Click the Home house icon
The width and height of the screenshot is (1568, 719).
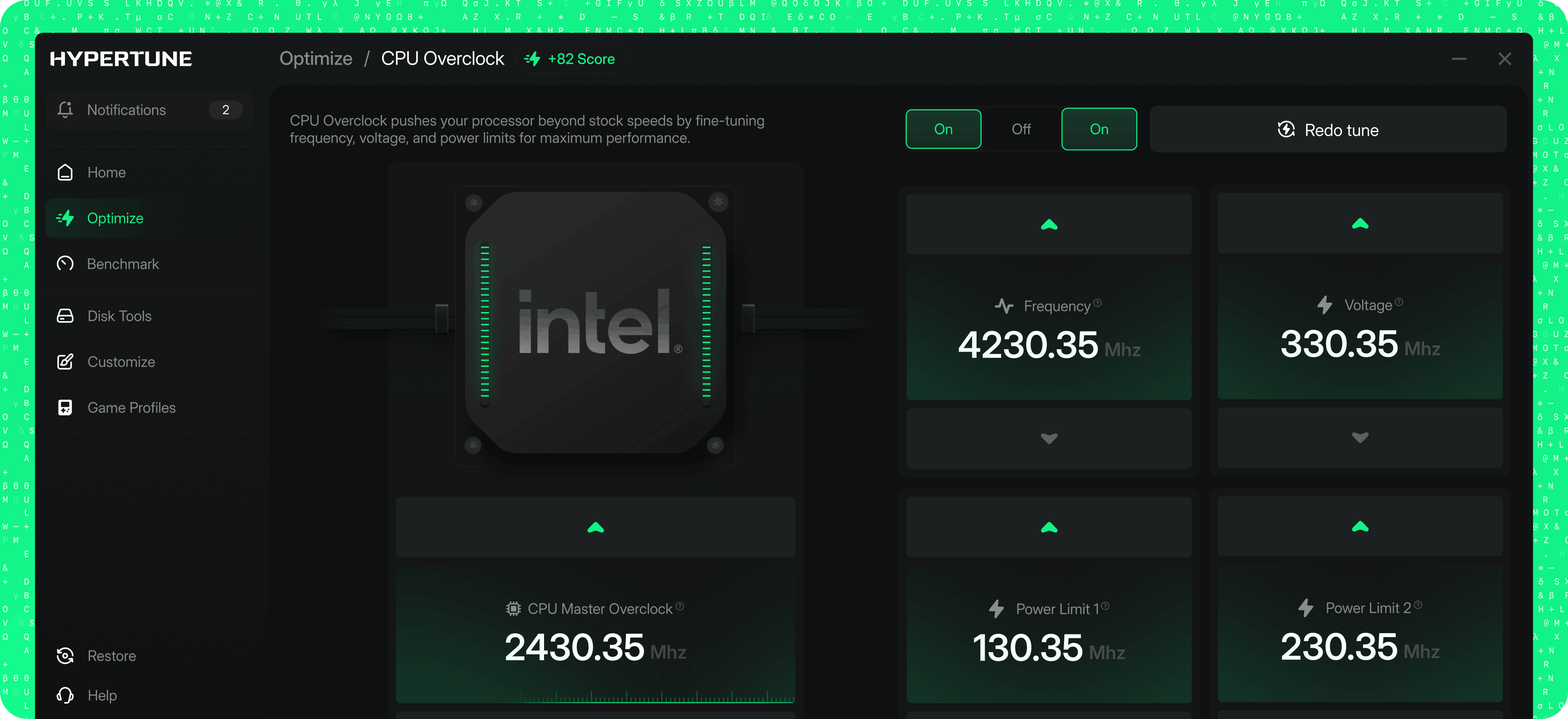(65, 172)
